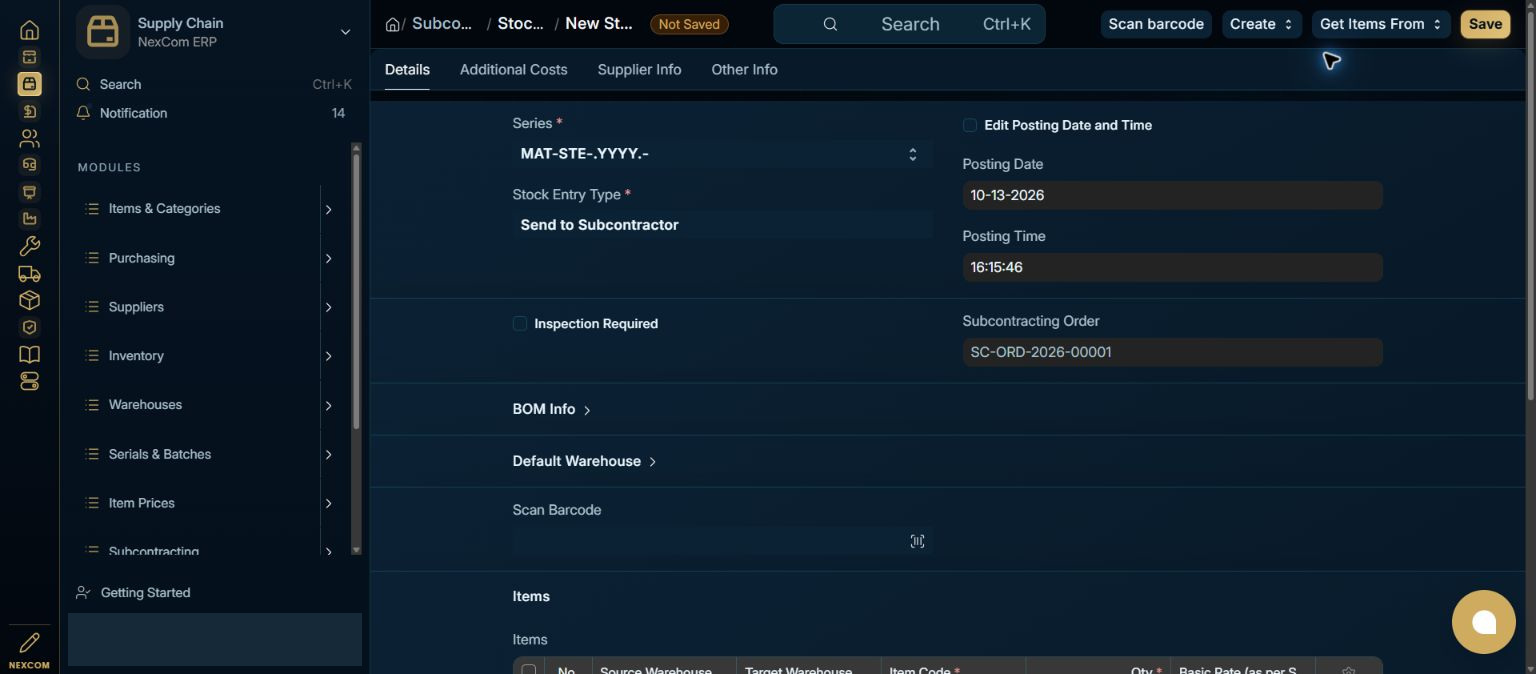Focus the Scan Barcode input field

pos(722,541)
